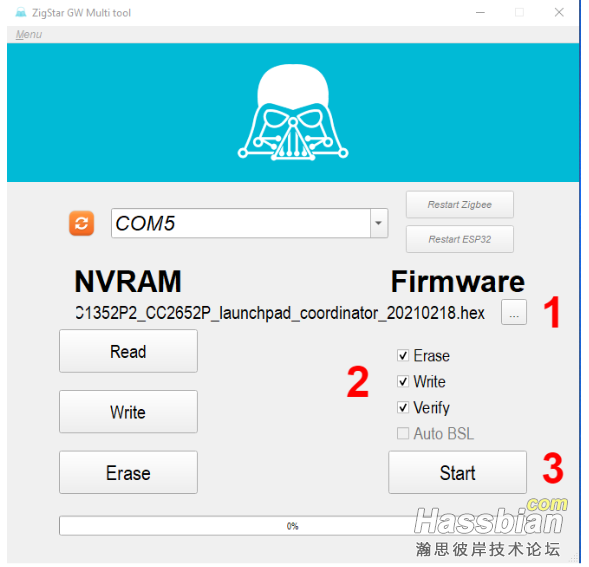Click the maximize window button

pos(520,12)
